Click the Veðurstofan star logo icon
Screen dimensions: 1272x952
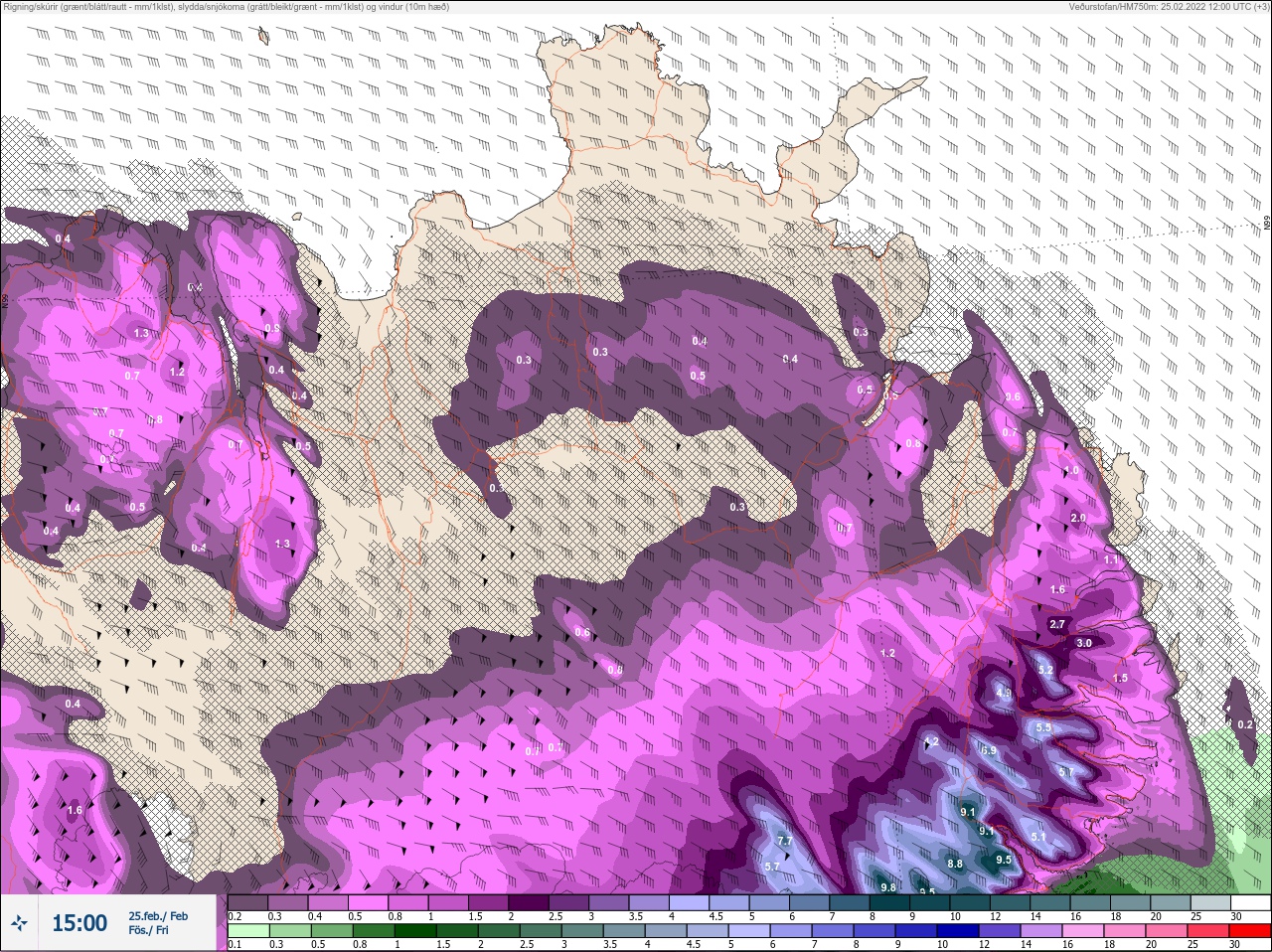coord(20,922)
